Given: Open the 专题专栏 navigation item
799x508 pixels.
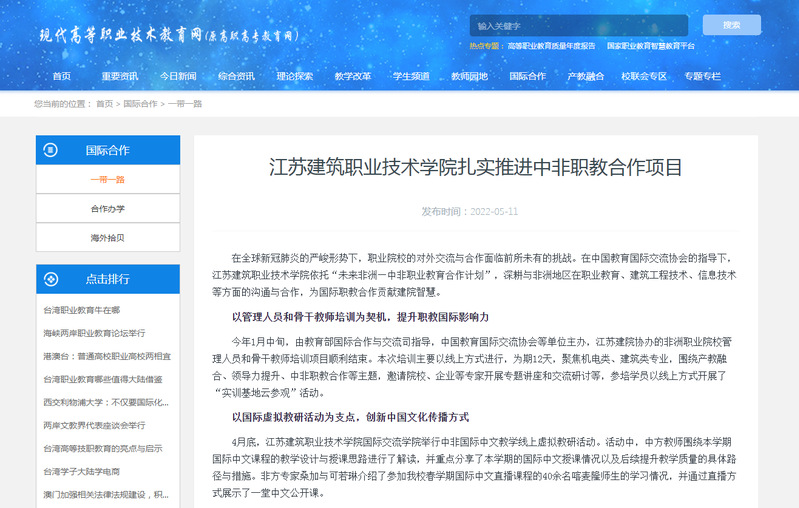Looking at the screenshot, I should click(x=702, y=76).
